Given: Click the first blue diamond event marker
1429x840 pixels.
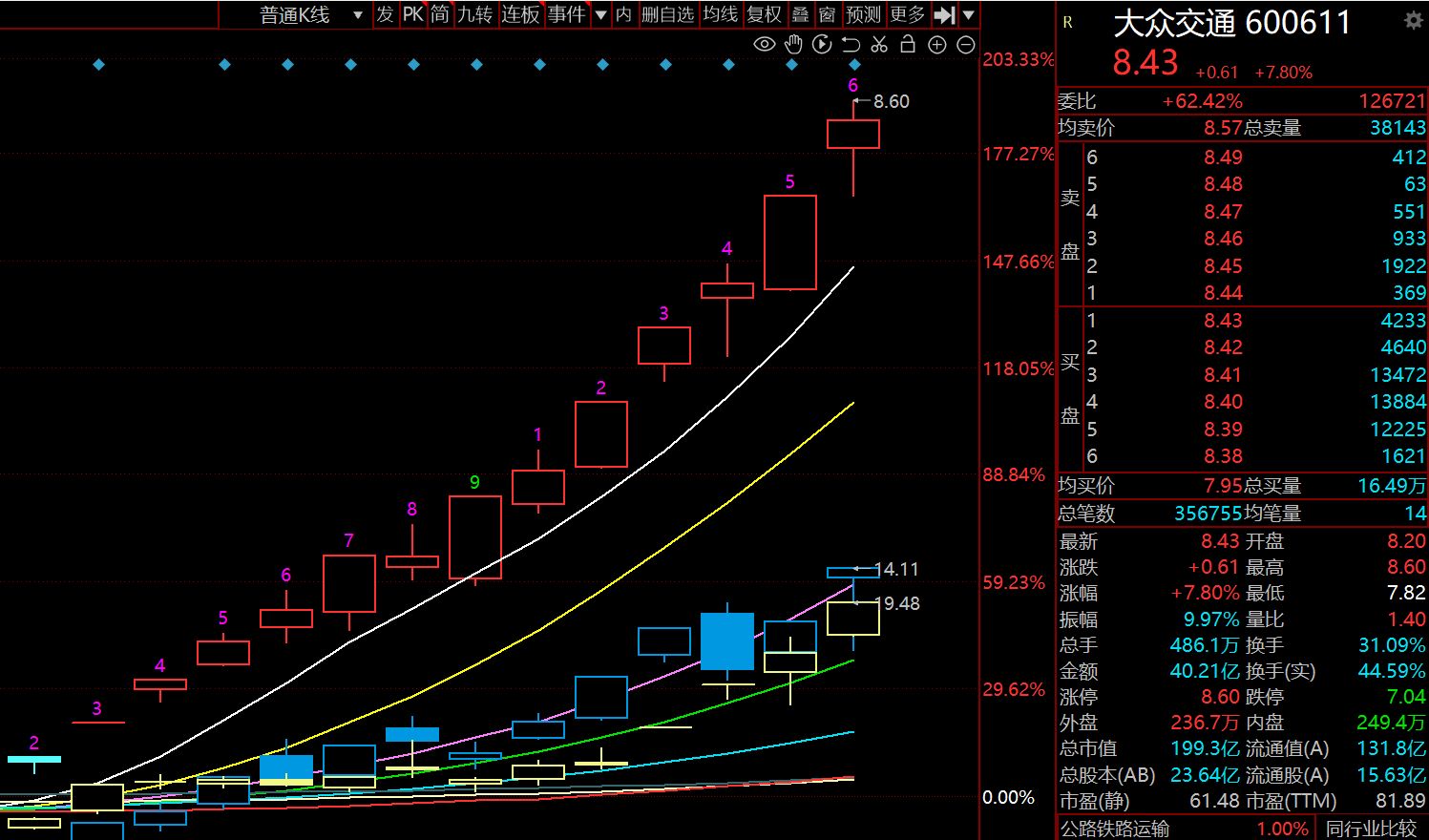Looking at the screenshot, I should tap(98, 65).
